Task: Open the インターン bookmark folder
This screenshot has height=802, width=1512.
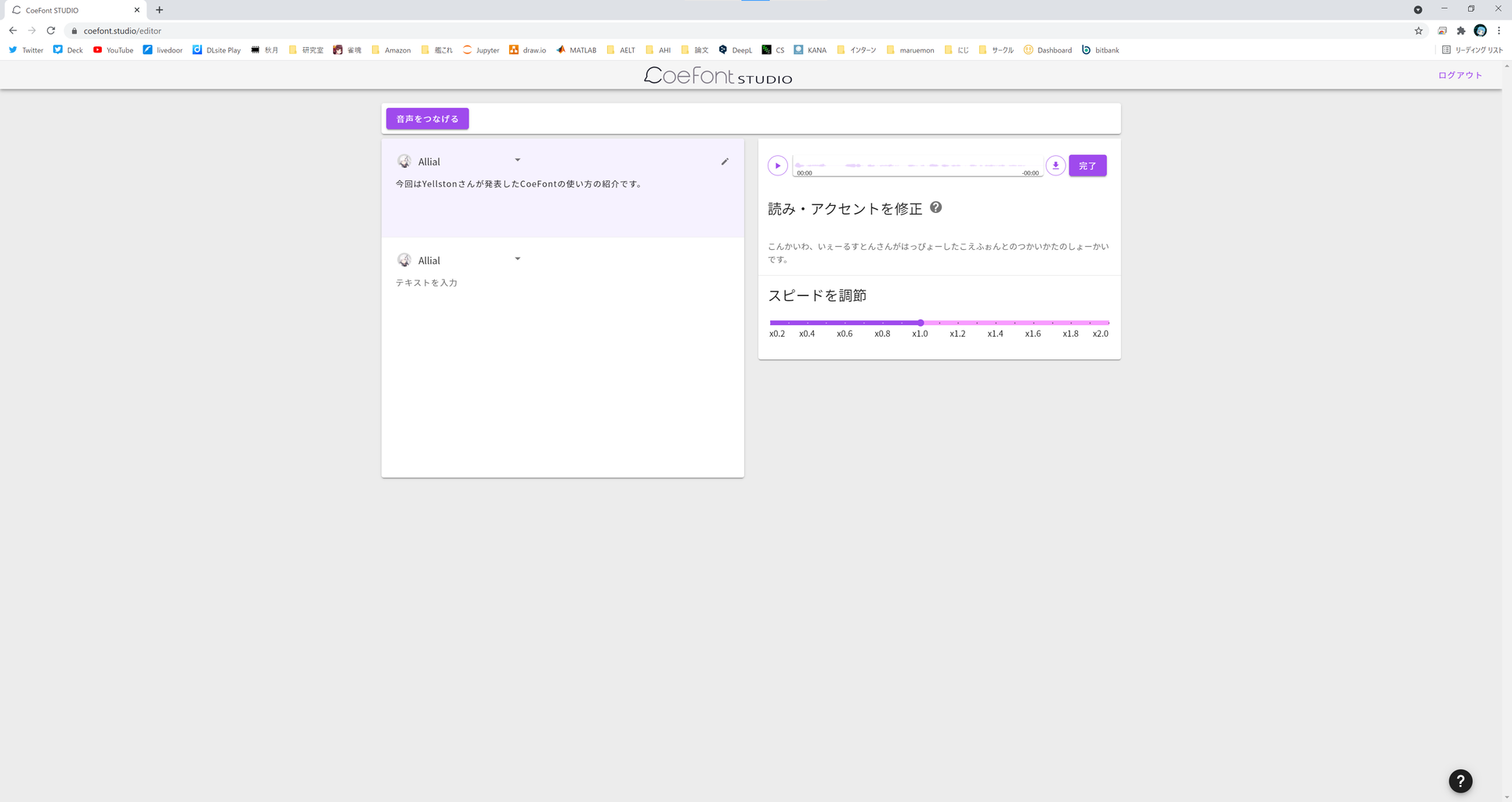Action: pos(856,50)
